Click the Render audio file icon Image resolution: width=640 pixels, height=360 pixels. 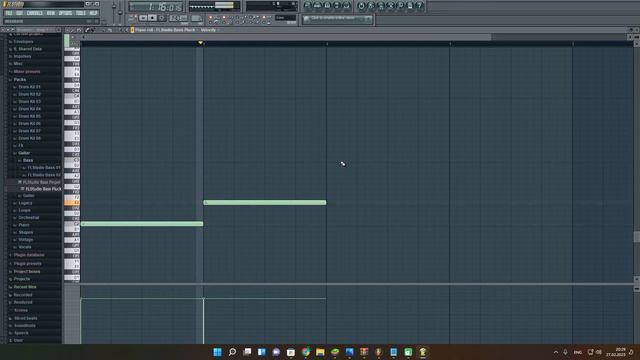381,6
